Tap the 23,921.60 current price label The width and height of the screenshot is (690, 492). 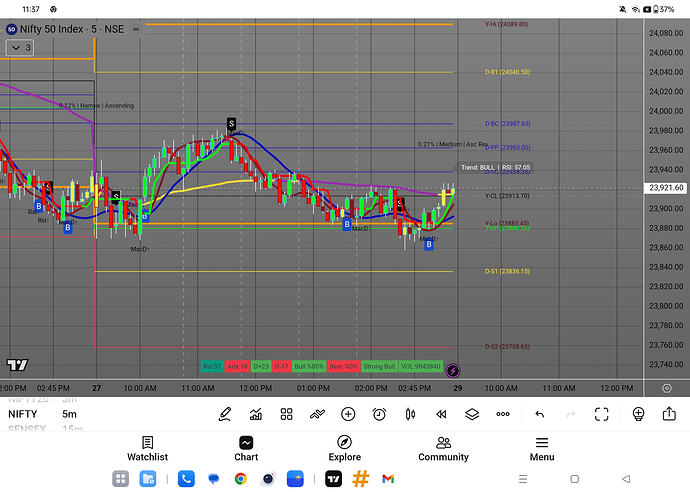(666, 188)
